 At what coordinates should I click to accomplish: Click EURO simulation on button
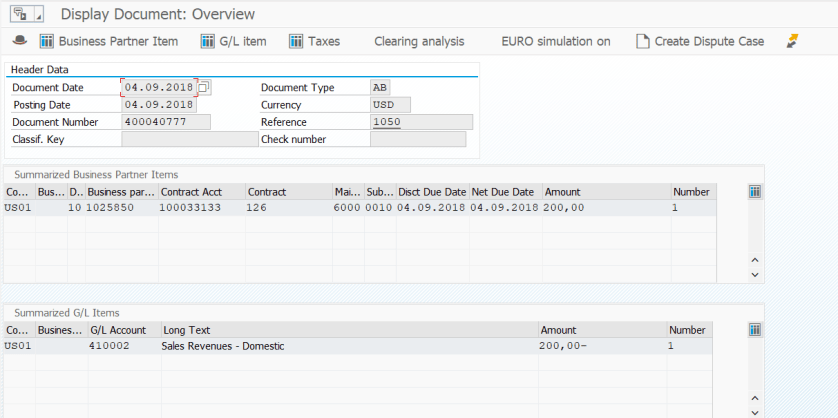click(555, 41)
